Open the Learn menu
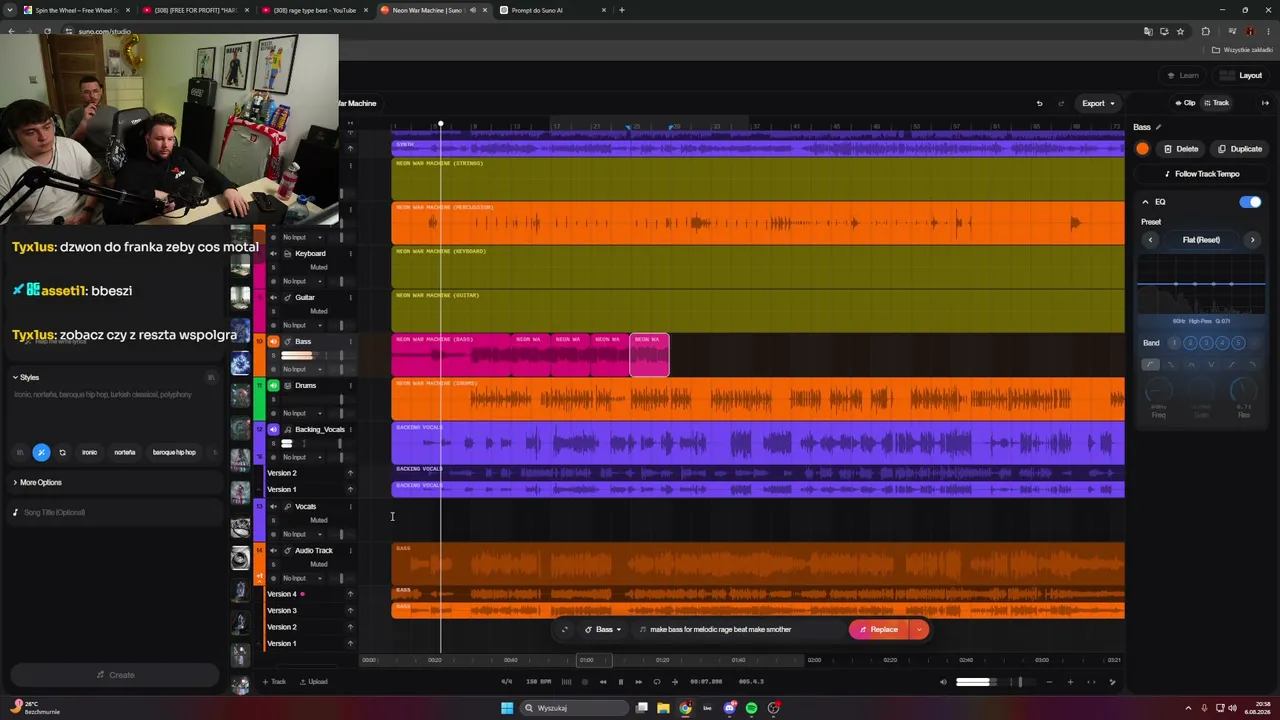Viewport: 1280px width, 720px height. tap(1183, 76)
